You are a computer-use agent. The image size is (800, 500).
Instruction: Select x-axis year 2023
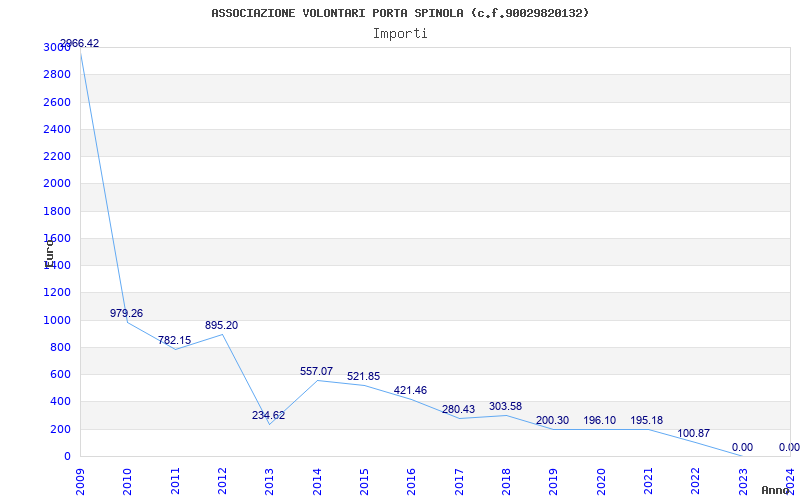(x=742, y=482)
